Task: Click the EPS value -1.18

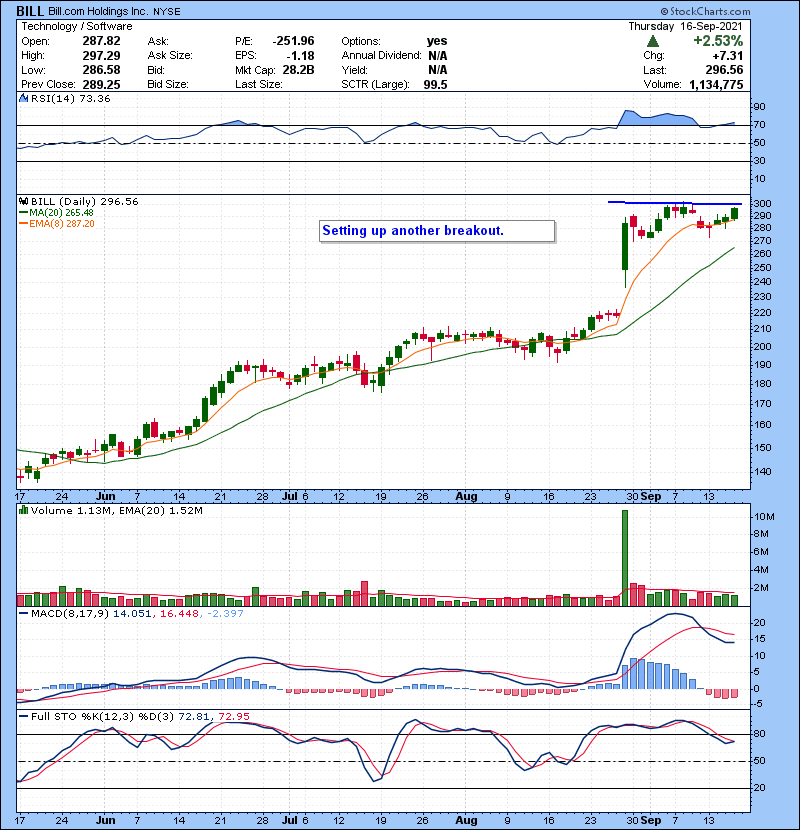Action: (300, 56)
